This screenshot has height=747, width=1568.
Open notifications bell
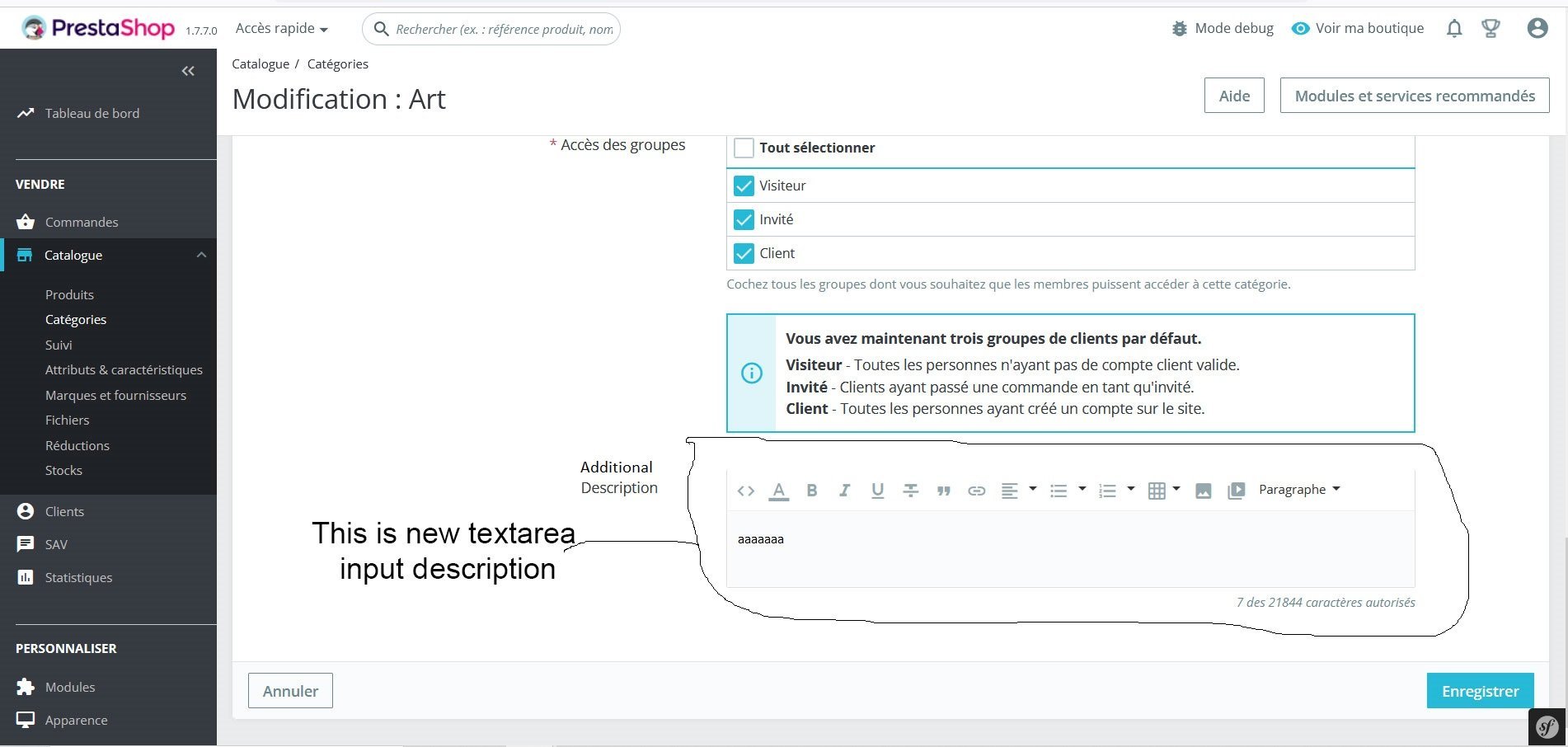click(x=1454, y=29)
